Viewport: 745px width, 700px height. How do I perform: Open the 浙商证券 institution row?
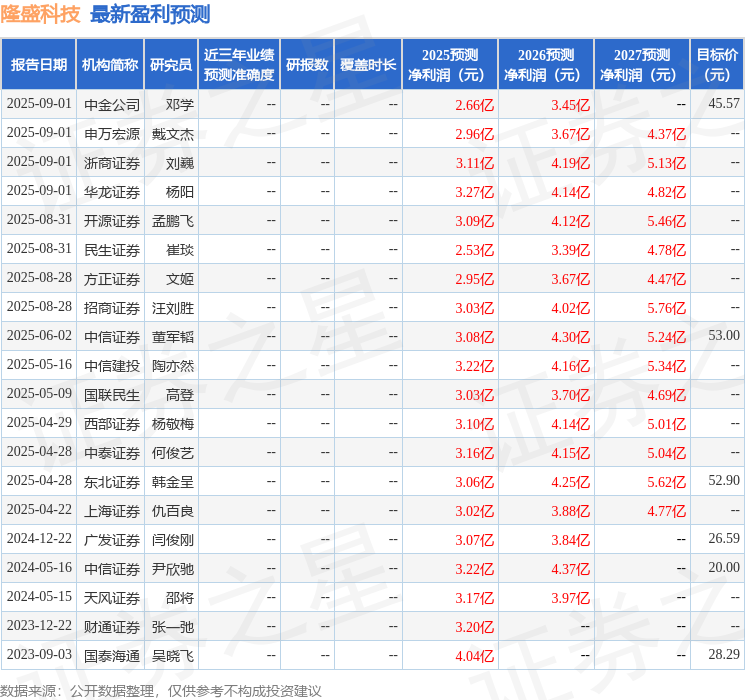tap(112, 163)
